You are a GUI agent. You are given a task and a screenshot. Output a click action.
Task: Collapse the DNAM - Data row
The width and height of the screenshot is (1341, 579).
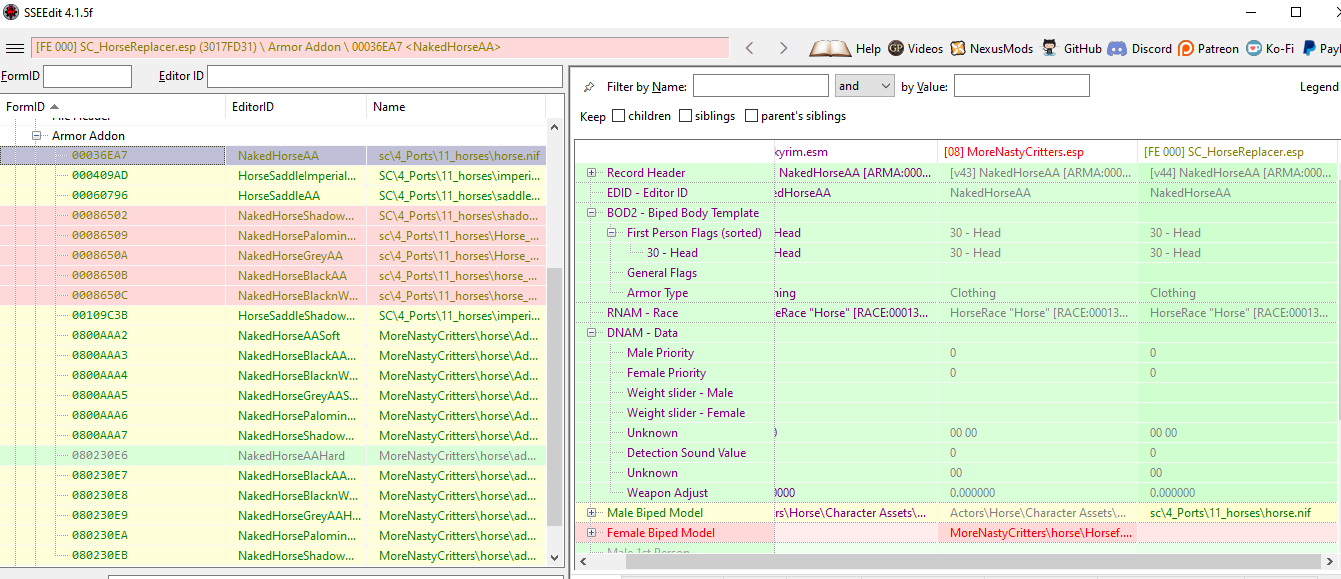pos(592,333)
